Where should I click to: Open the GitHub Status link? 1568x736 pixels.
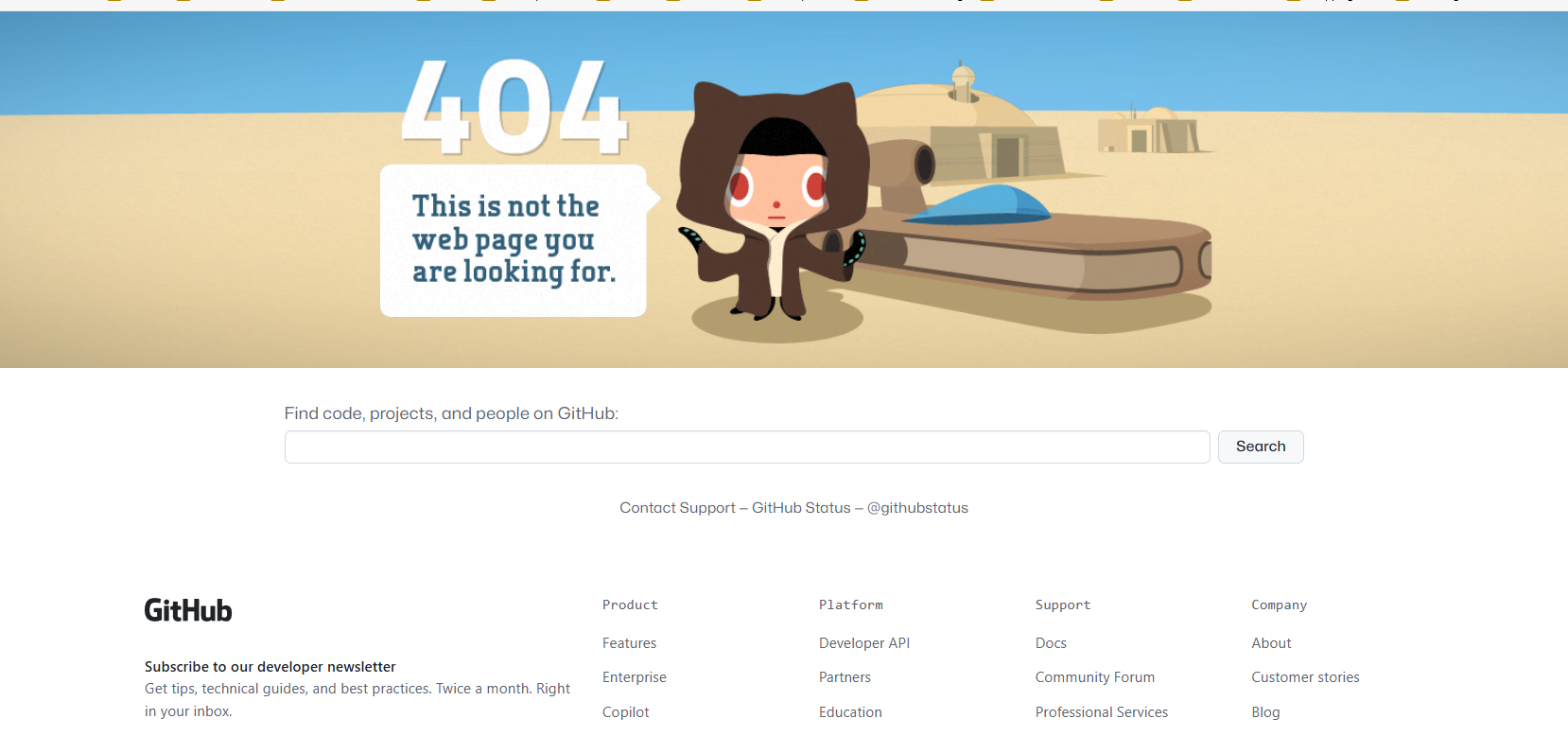[801, 508]
